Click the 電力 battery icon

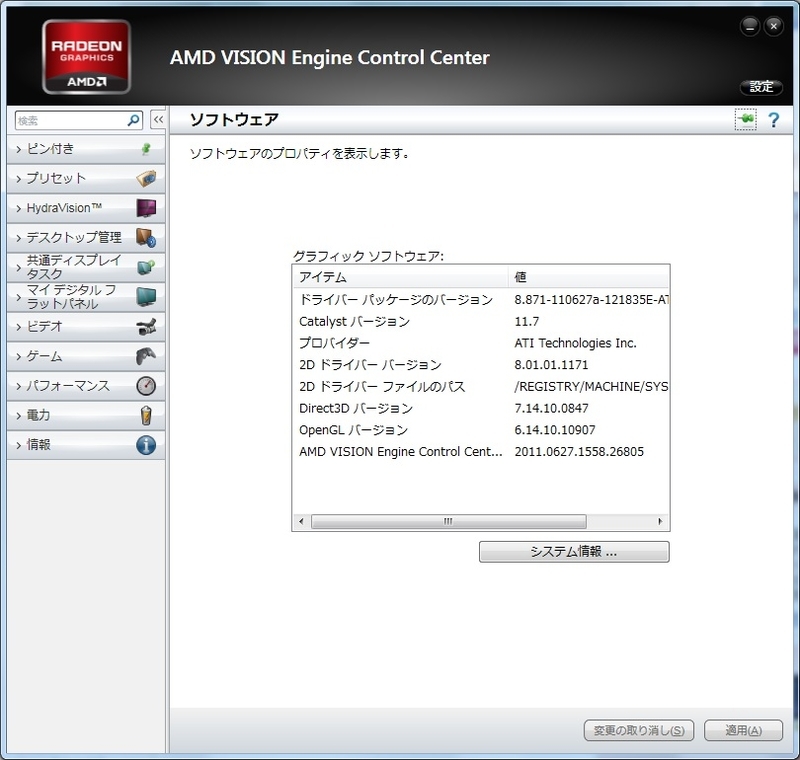tap(146, 415)
